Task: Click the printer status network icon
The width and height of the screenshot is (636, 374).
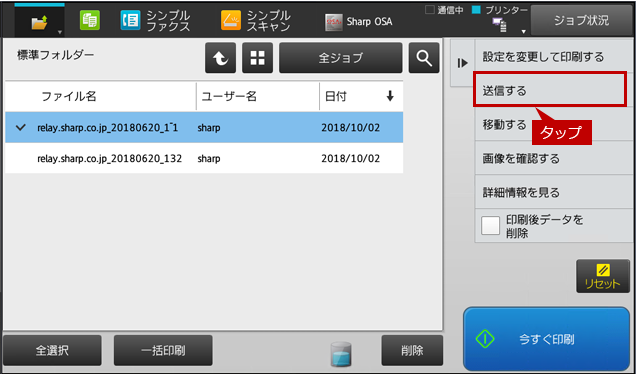Action: 499,26
